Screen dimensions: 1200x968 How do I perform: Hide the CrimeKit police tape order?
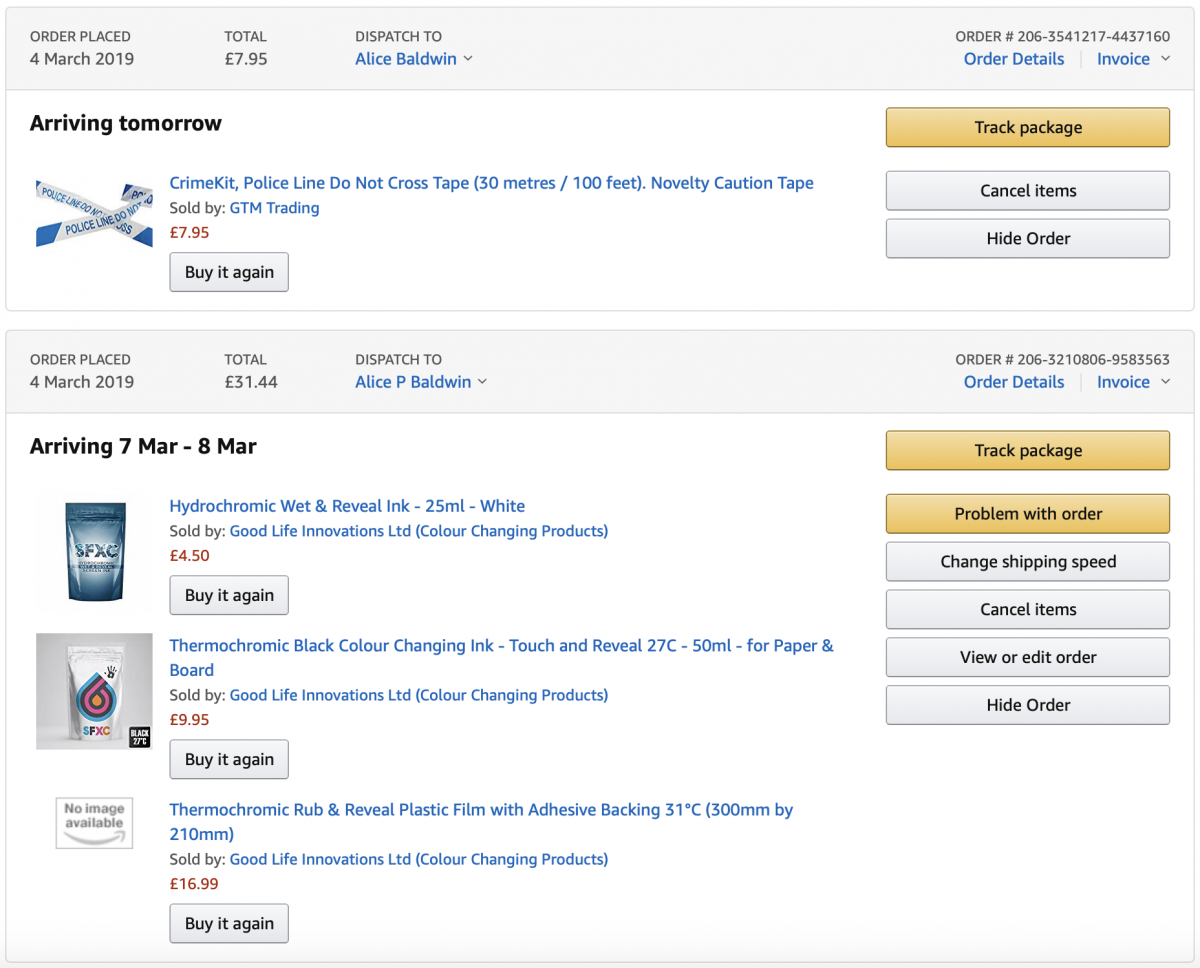pos(1027,239)
